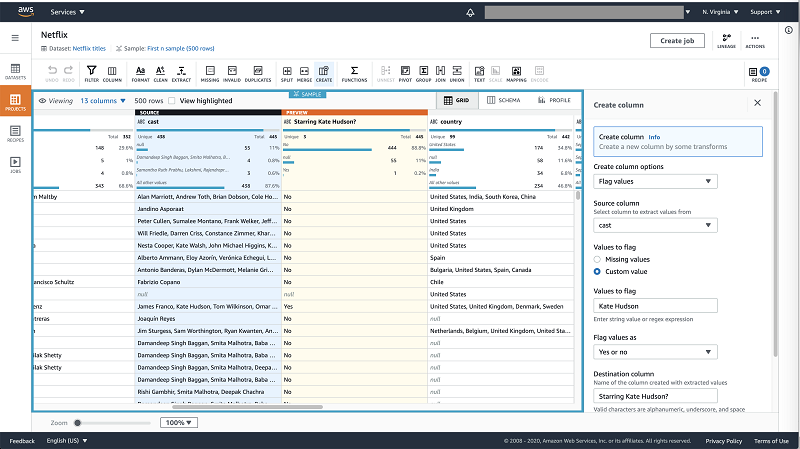Open the Lineage view
This screenshot has height=449, width=800.
point(727,41)
